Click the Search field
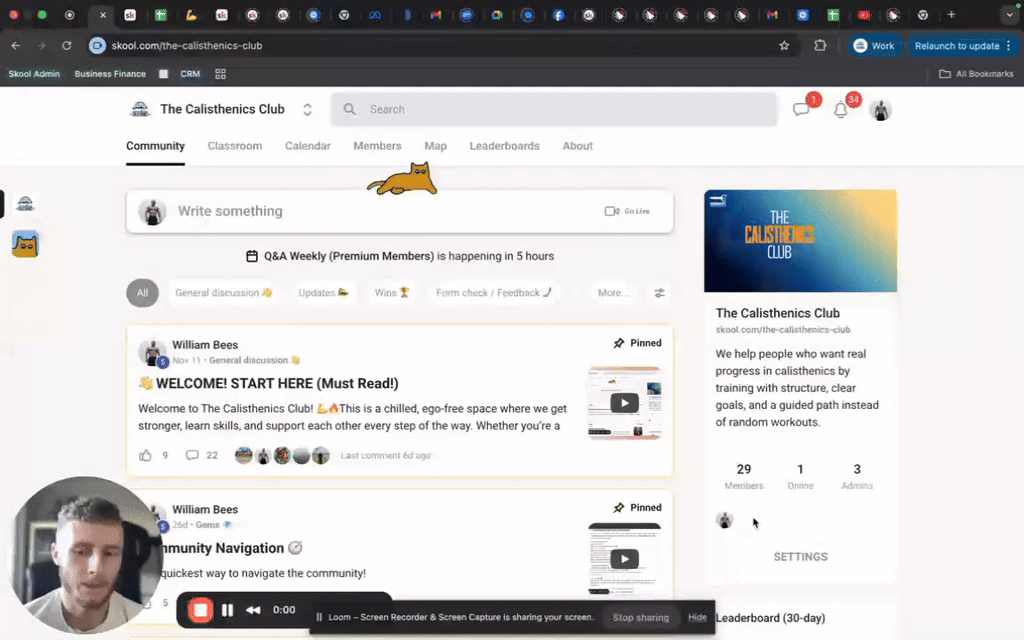The width and height of the screenshot is (1024, 640). tap(554, 109)
